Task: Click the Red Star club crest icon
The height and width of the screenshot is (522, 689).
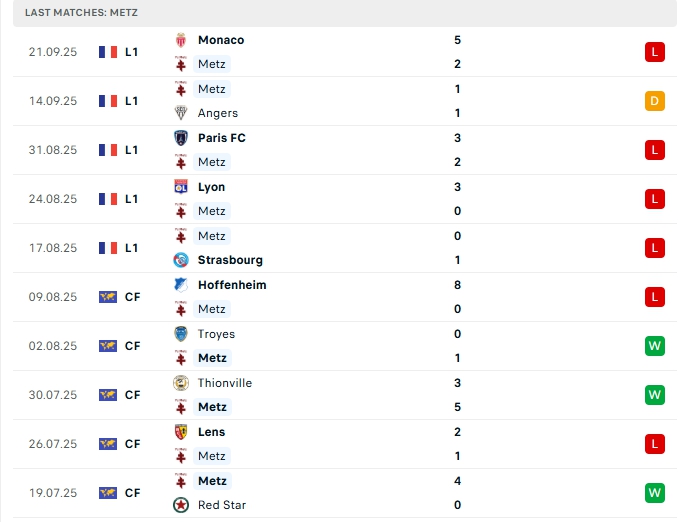Action: click(x=181, y=505)
